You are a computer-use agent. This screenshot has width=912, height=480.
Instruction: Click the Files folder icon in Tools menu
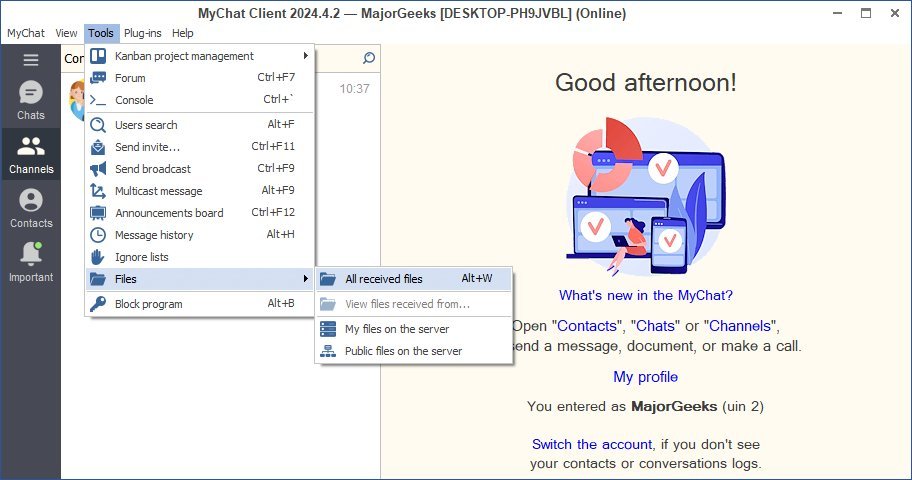(98, 279)
